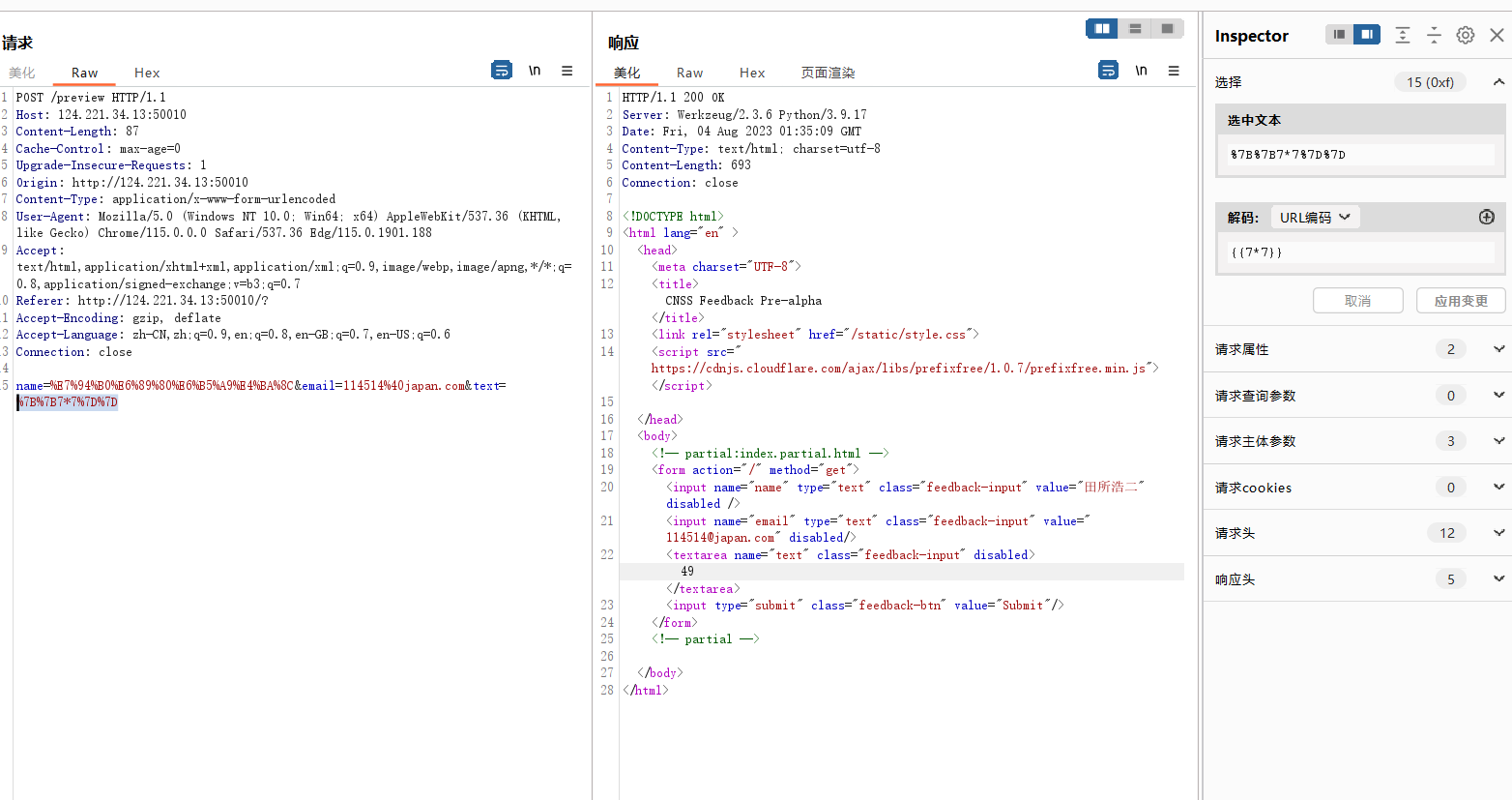Image resolution: width=1512 pixels, height=800 pixels.
Task: Expand all Inspector sections
Action: [1403, 35]
